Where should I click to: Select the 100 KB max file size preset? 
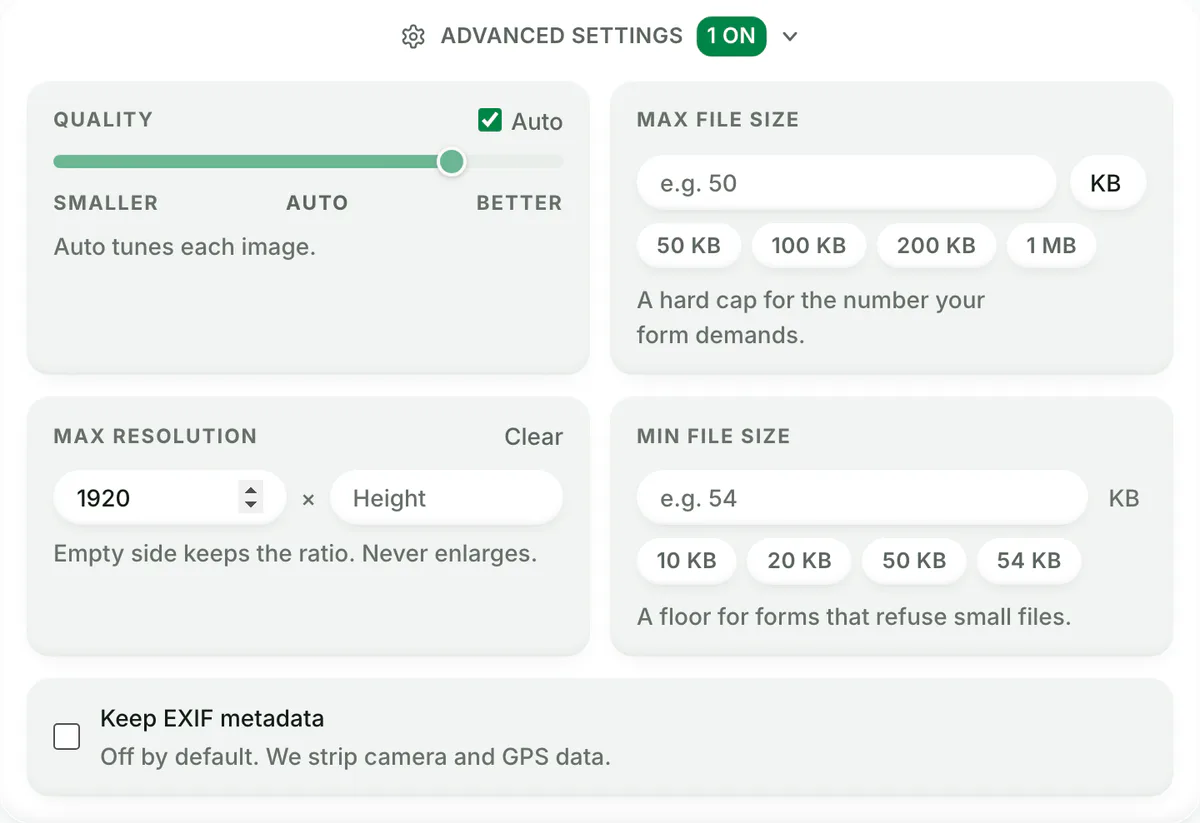(x=809, y=245)
